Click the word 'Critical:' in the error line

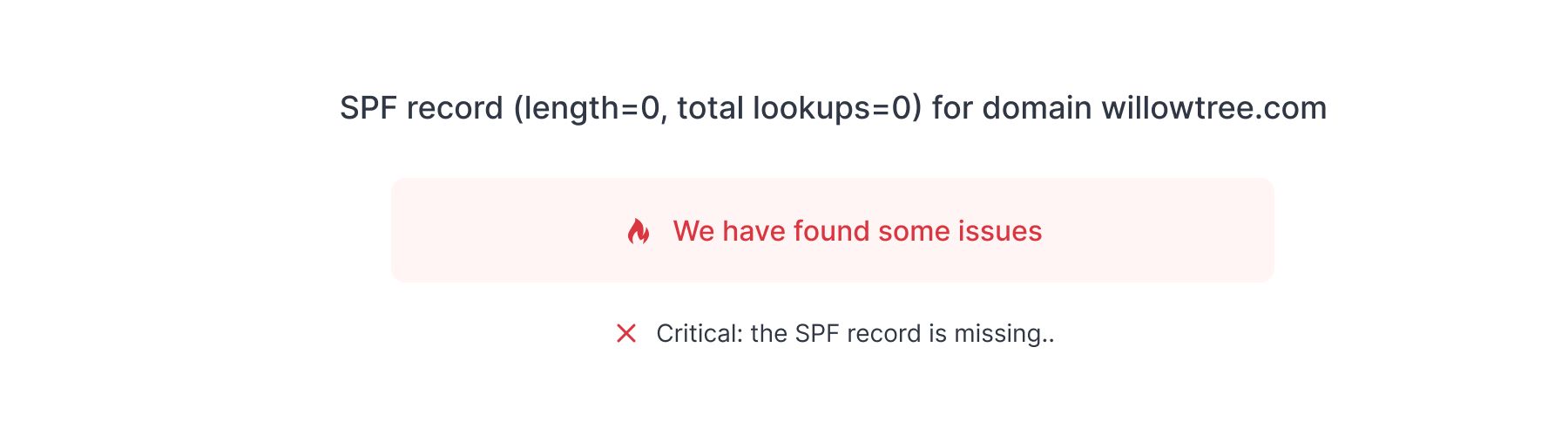click(700, 333)
